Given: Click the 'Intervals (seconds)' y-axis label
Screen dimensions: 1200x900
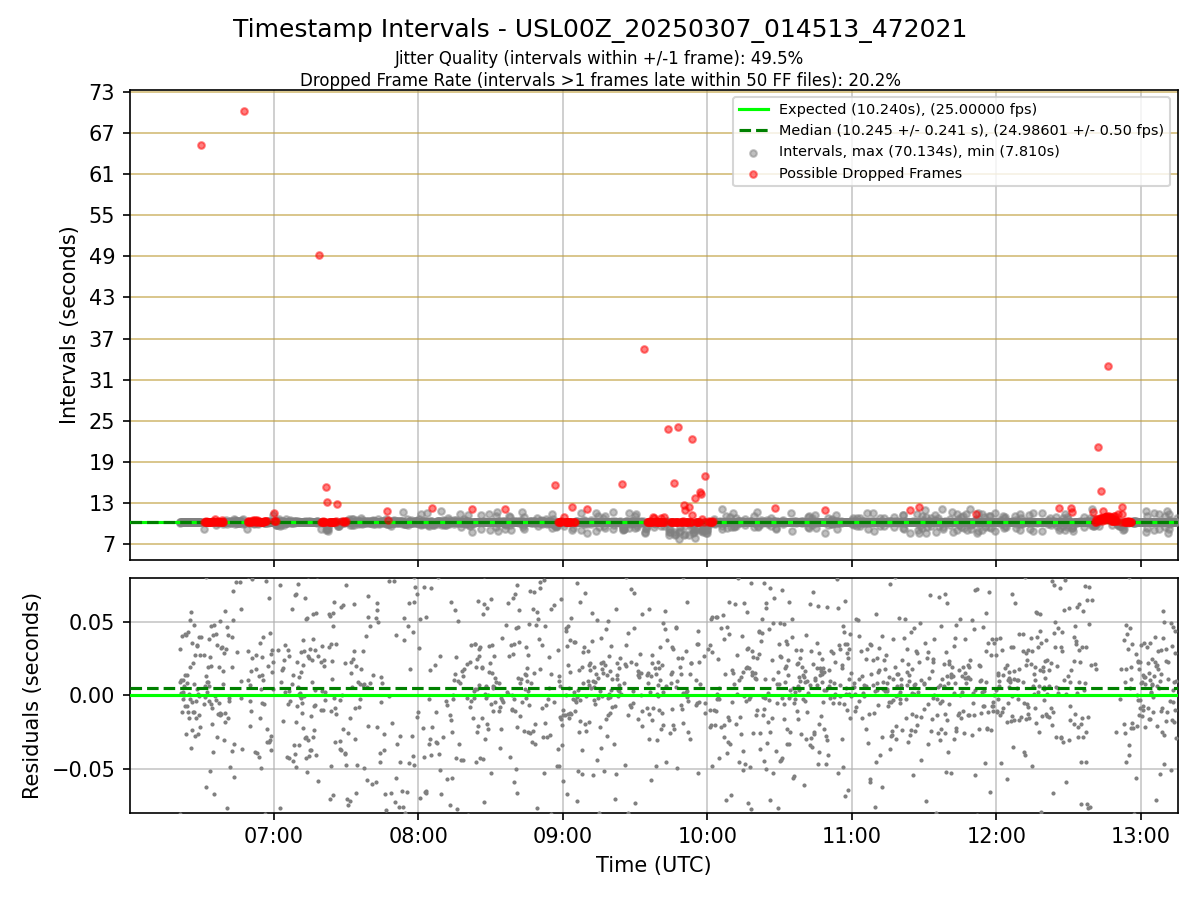Looking at the screenshot, I should point(69,325).
